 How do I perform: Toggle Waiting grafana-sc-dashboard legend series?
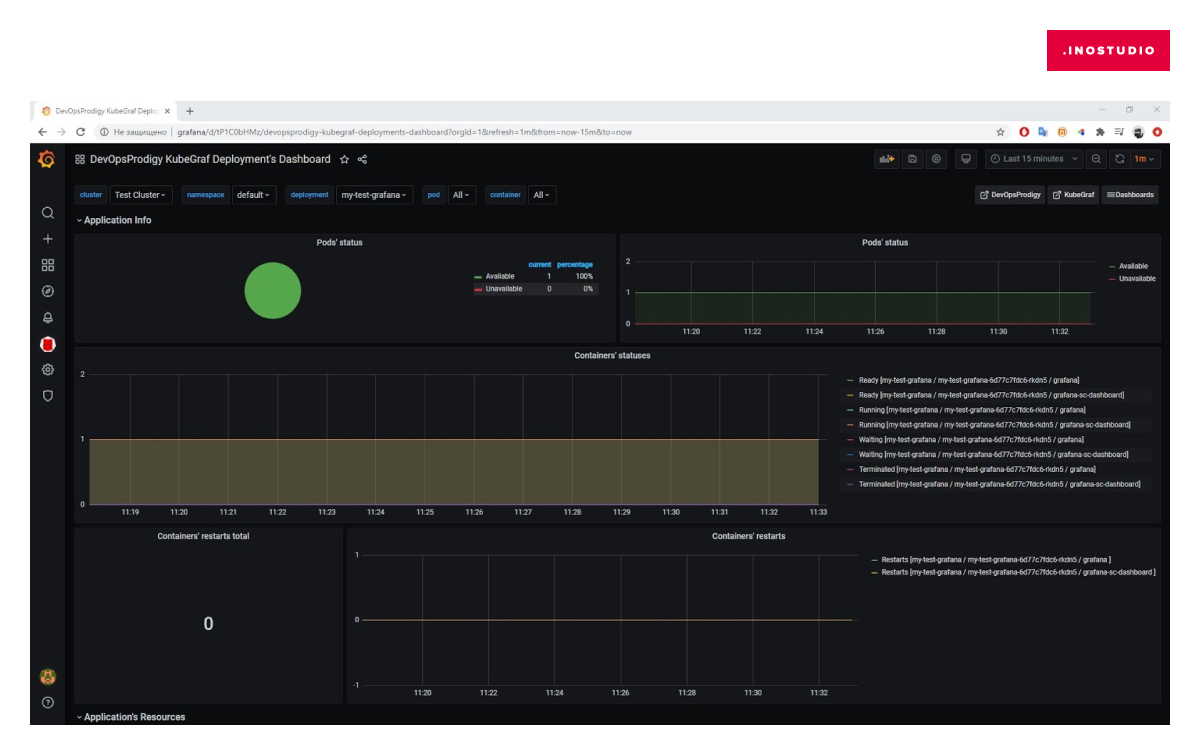[x=993, y=454]
